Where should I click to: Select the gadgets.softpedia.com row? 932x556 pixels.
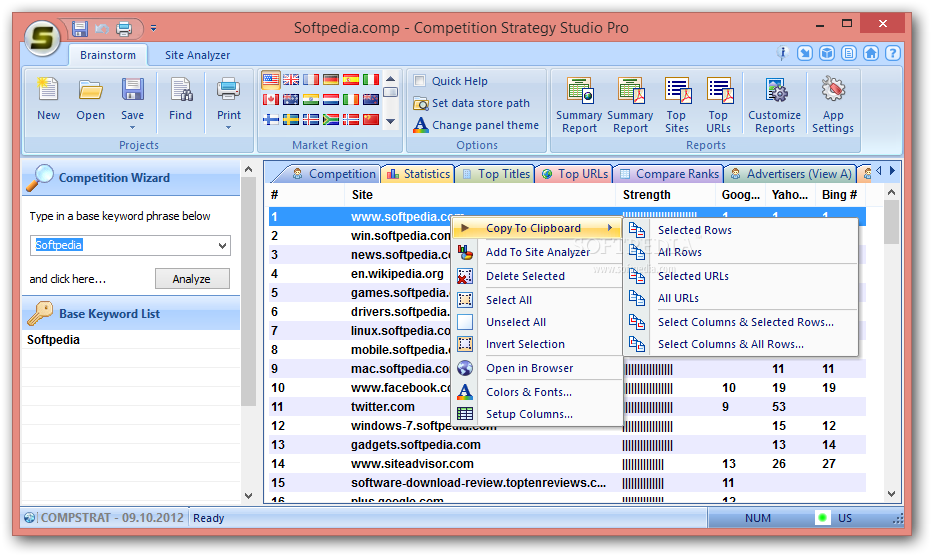pos(567,445)
